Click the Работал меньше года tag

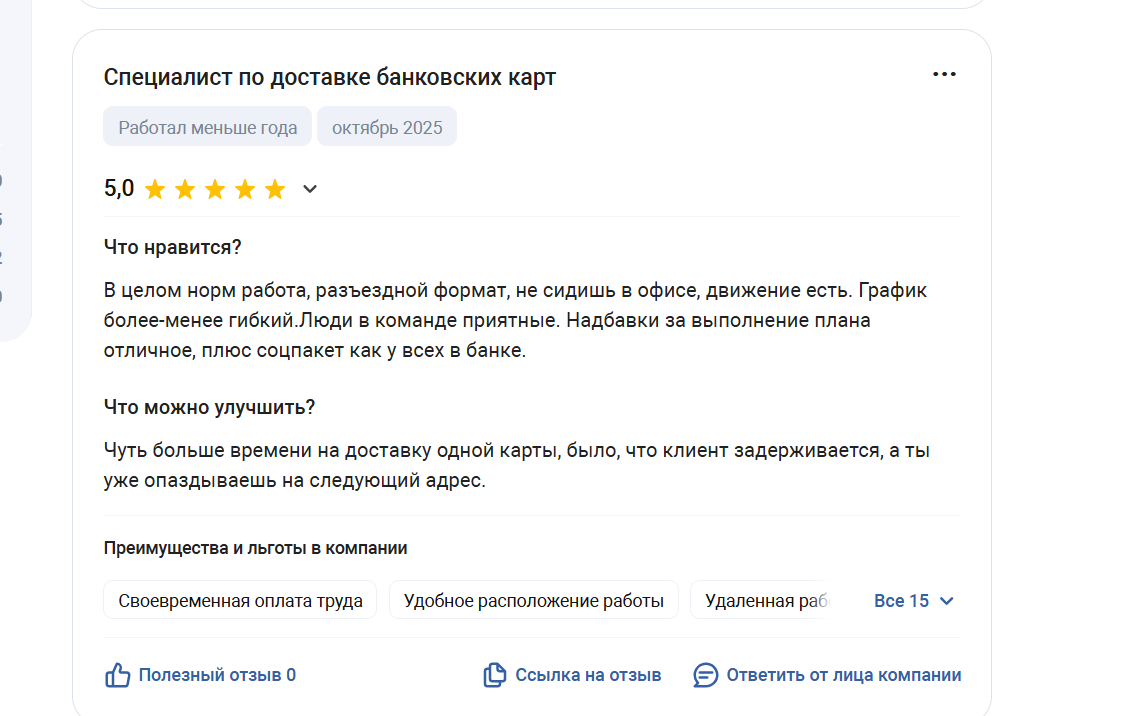[207, 127]
